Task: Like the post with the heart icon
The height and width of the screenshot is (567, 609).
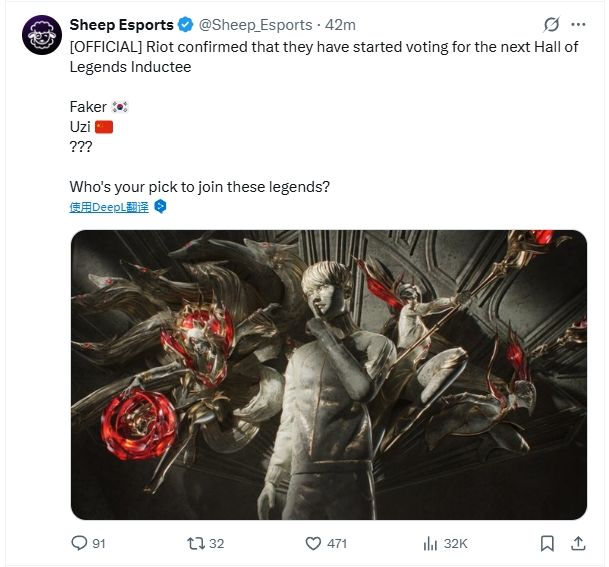Action: pyautogui.click(x=313, y=543)
